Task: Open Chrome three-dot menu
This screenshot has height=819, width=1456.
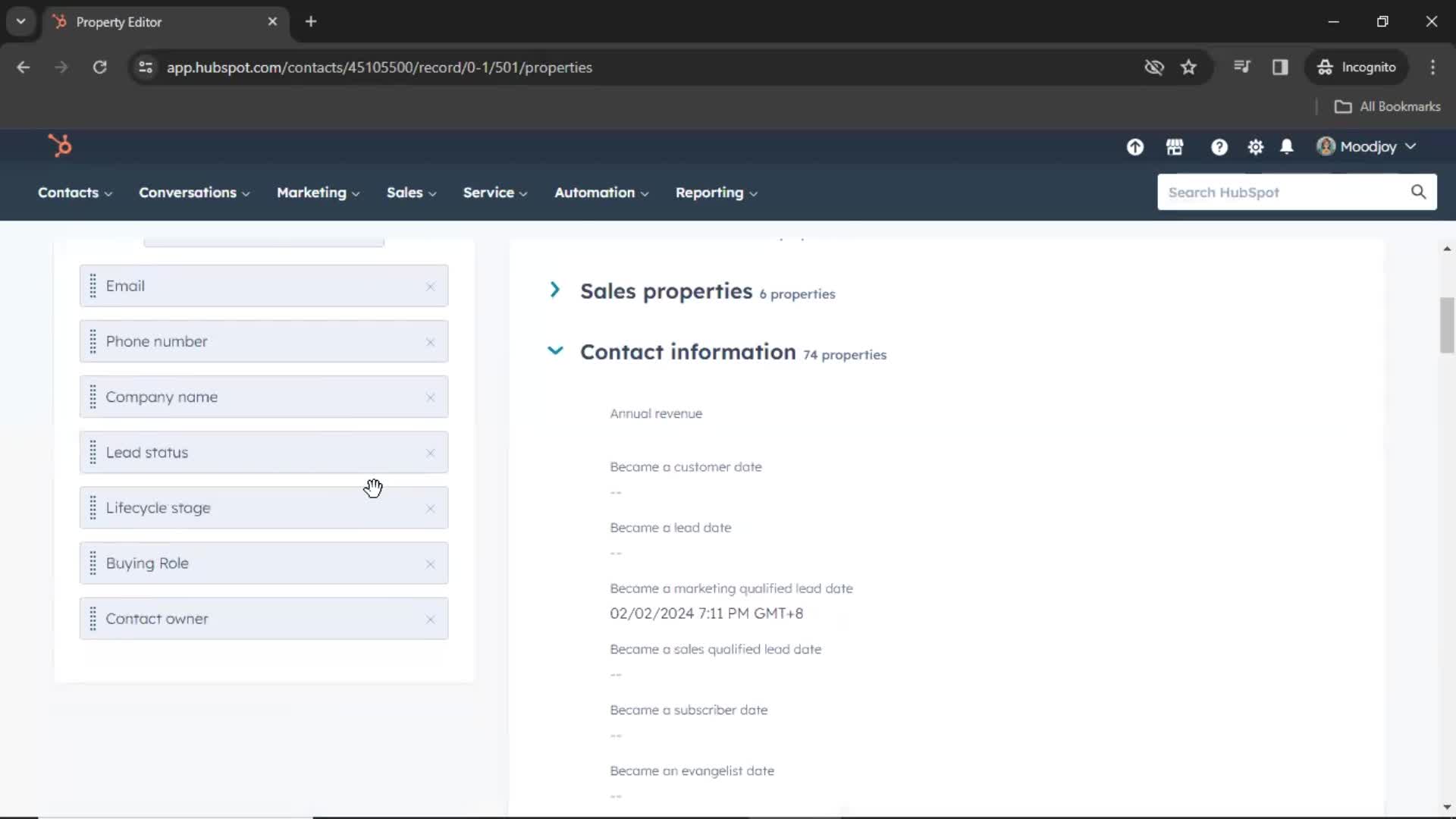Action: tap(1432, 67)
